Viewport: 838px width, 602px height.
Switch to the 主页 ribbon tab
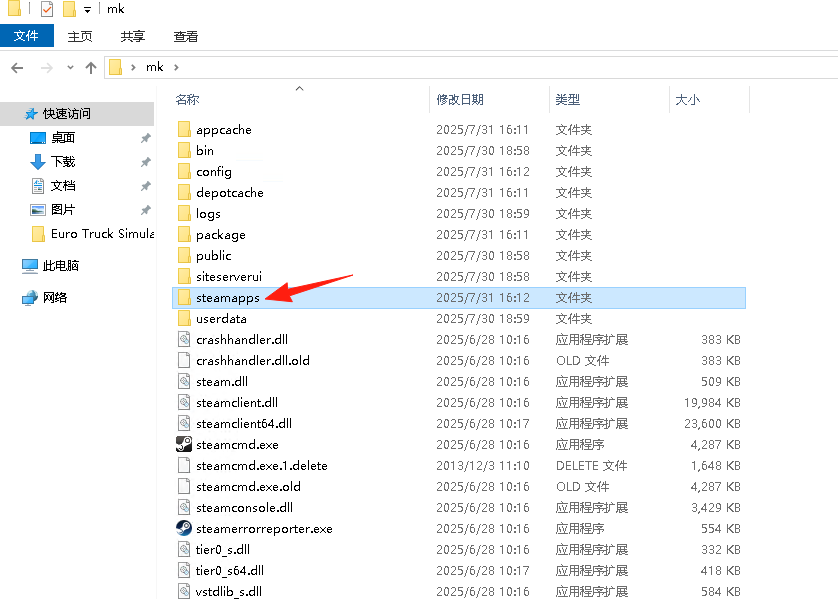80,36
